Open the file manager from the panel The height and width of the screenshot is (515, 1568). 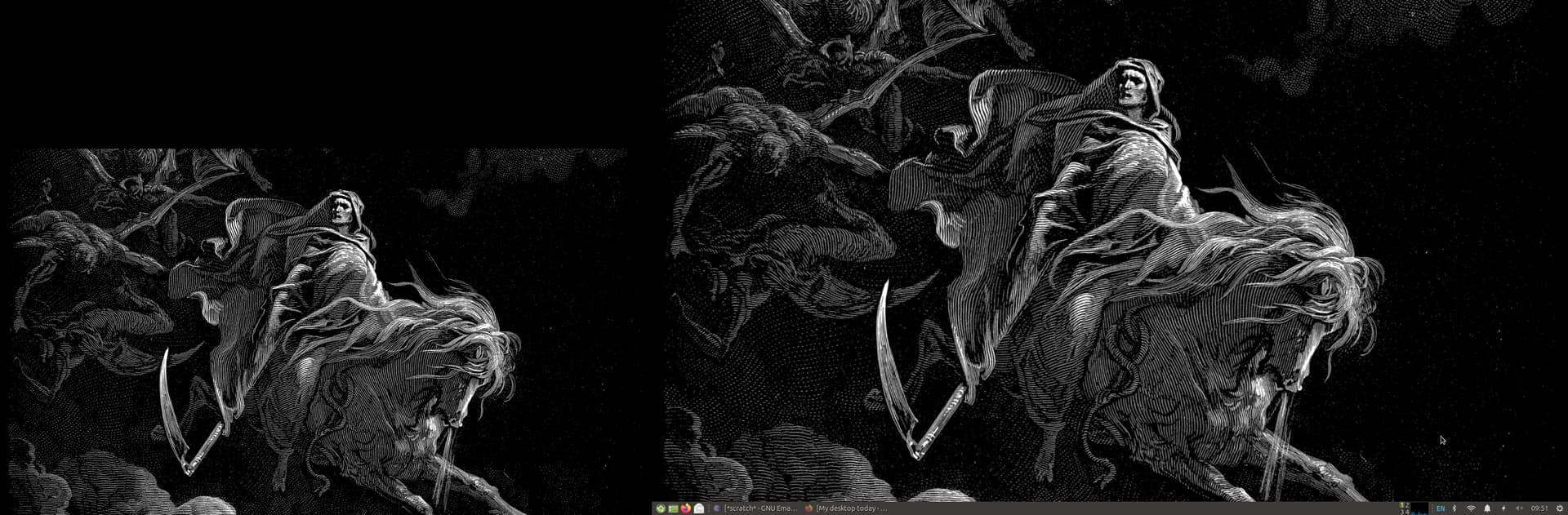click(699, 508)
